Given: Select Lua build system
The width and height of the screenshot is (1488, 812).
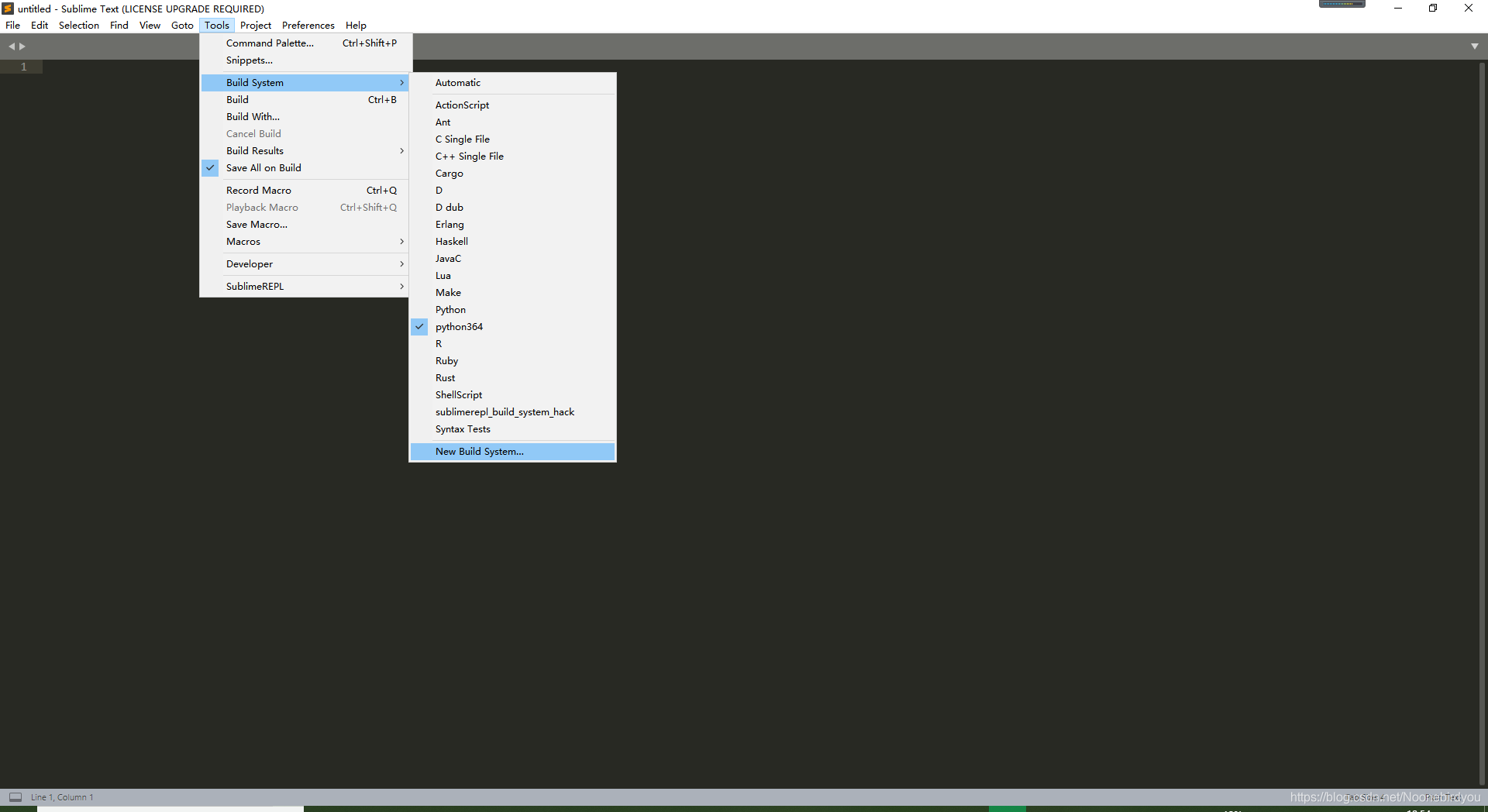Looking at the screenshot, I should pos(513,276).
